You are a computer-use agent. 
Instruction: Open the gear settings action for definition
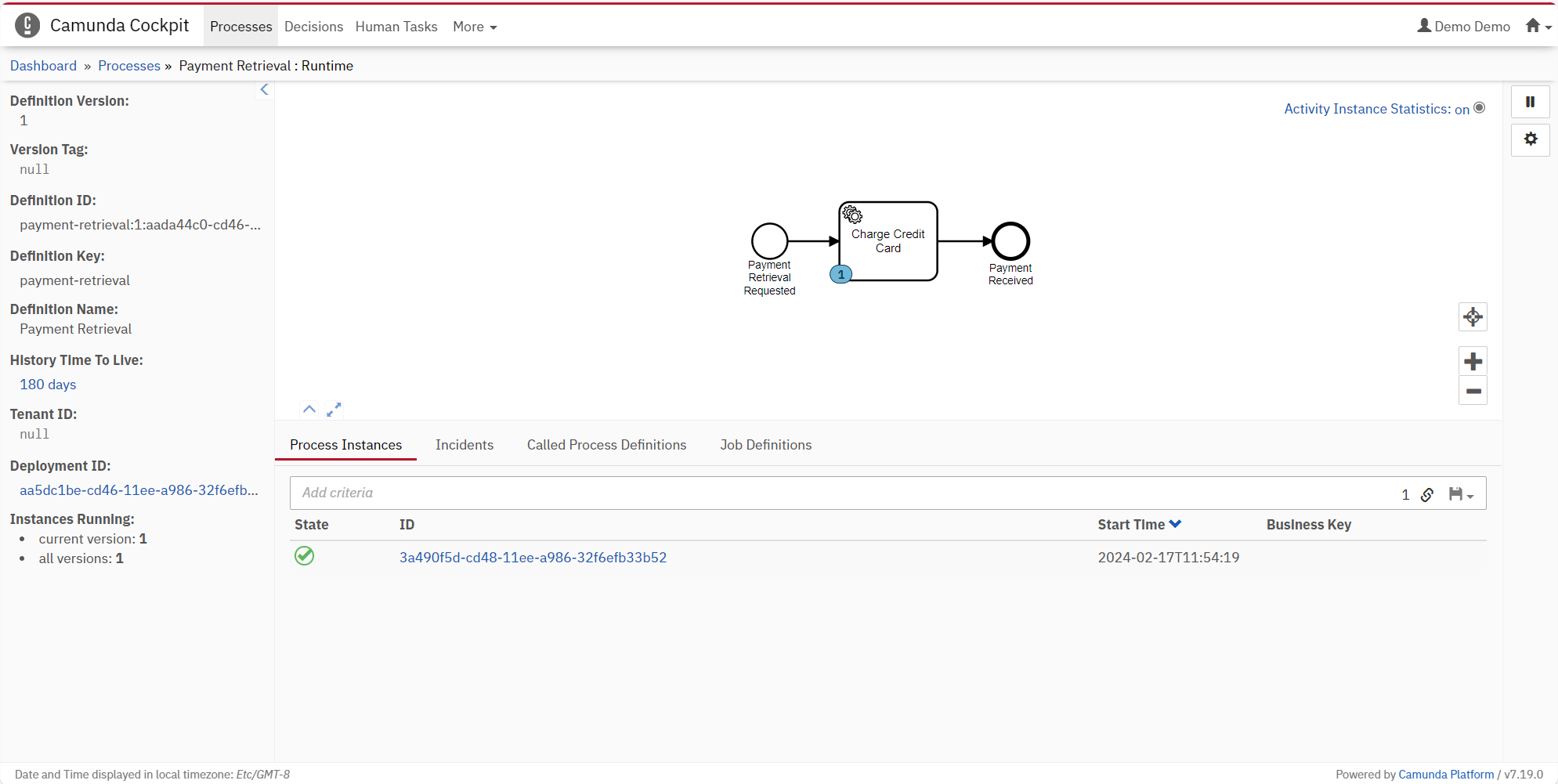(x=1530, y=139)
